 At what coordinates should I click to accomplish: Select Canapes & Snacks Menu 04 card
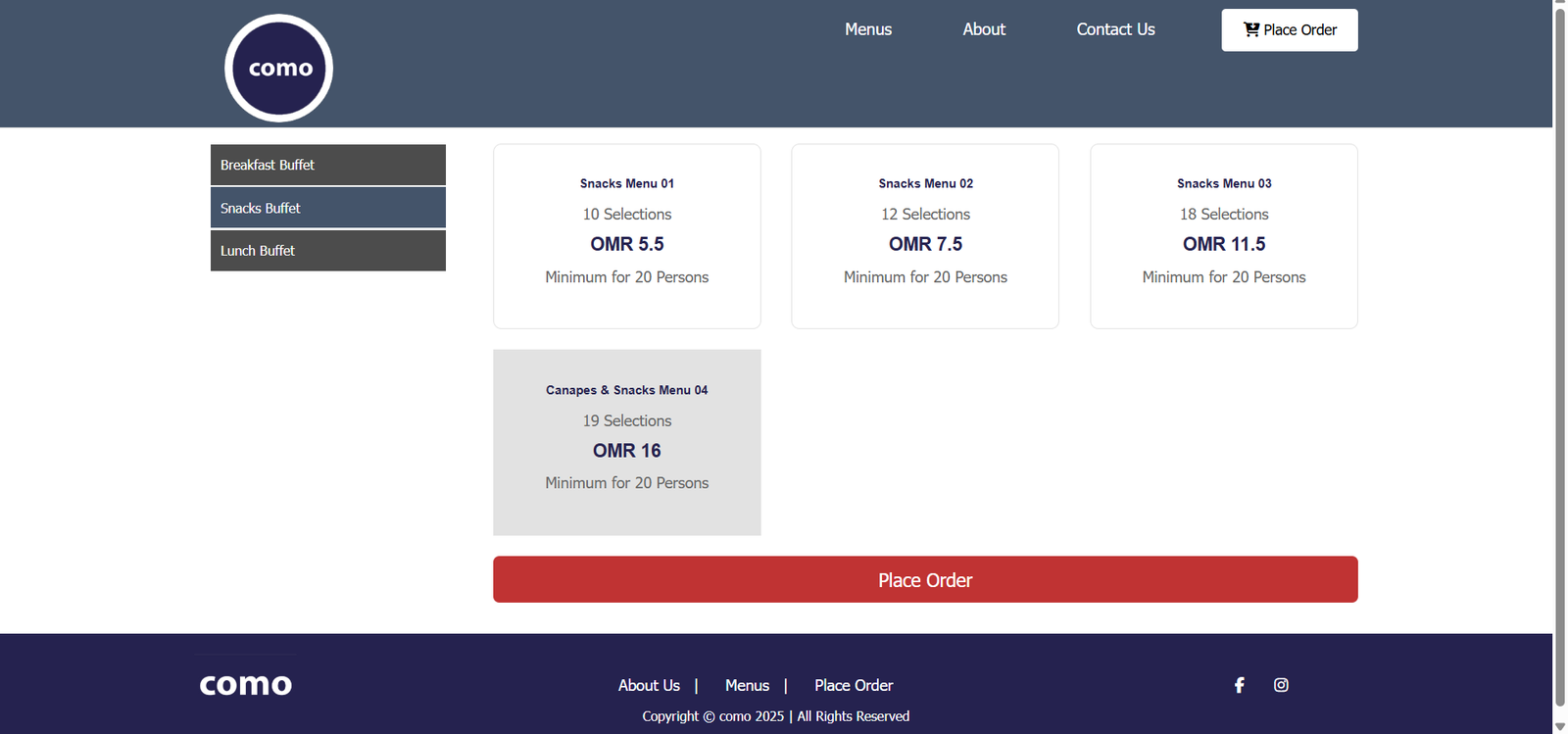[627, 442]
